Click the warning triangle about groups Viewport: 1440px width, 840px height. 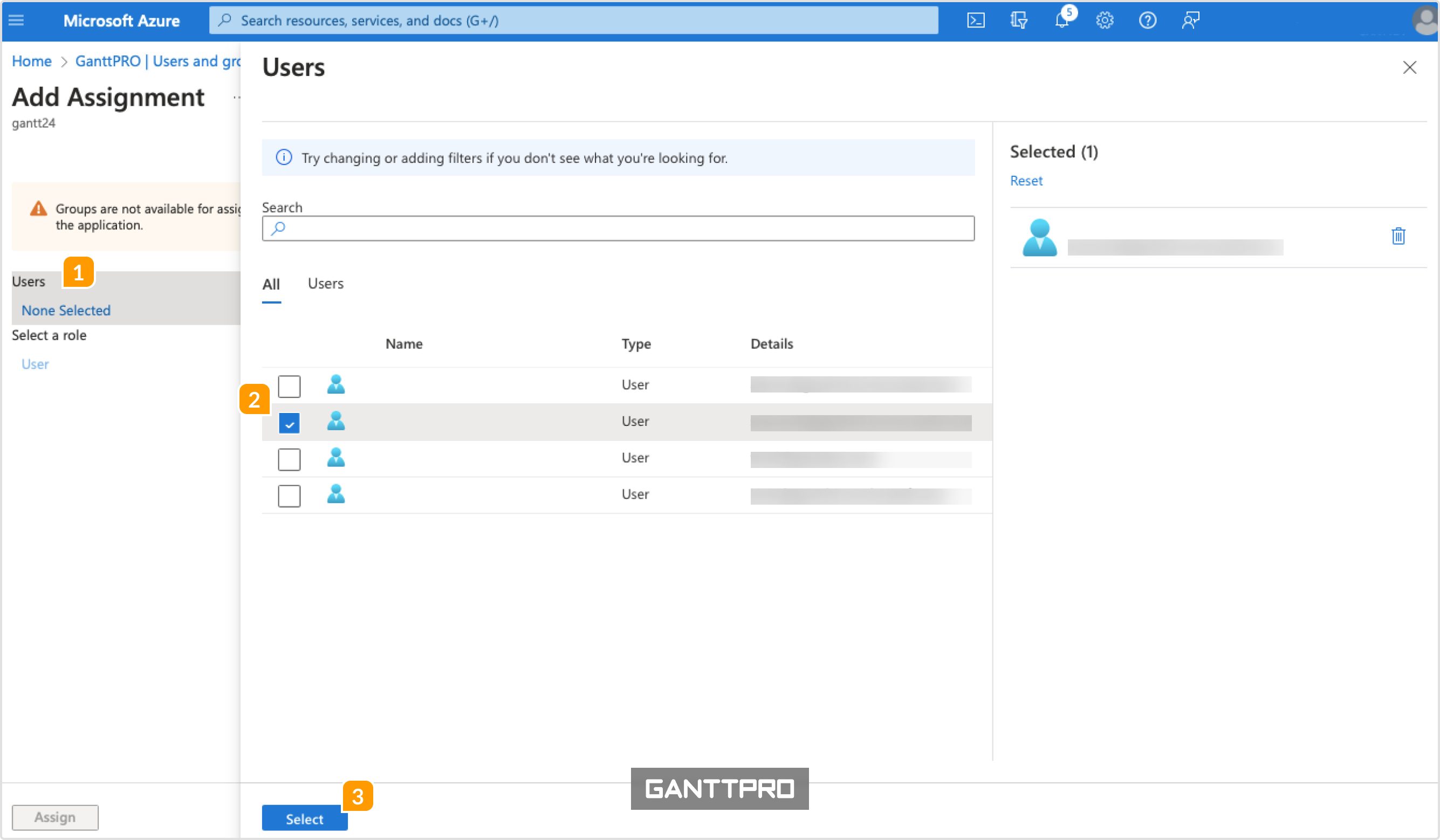coord(38,209)
